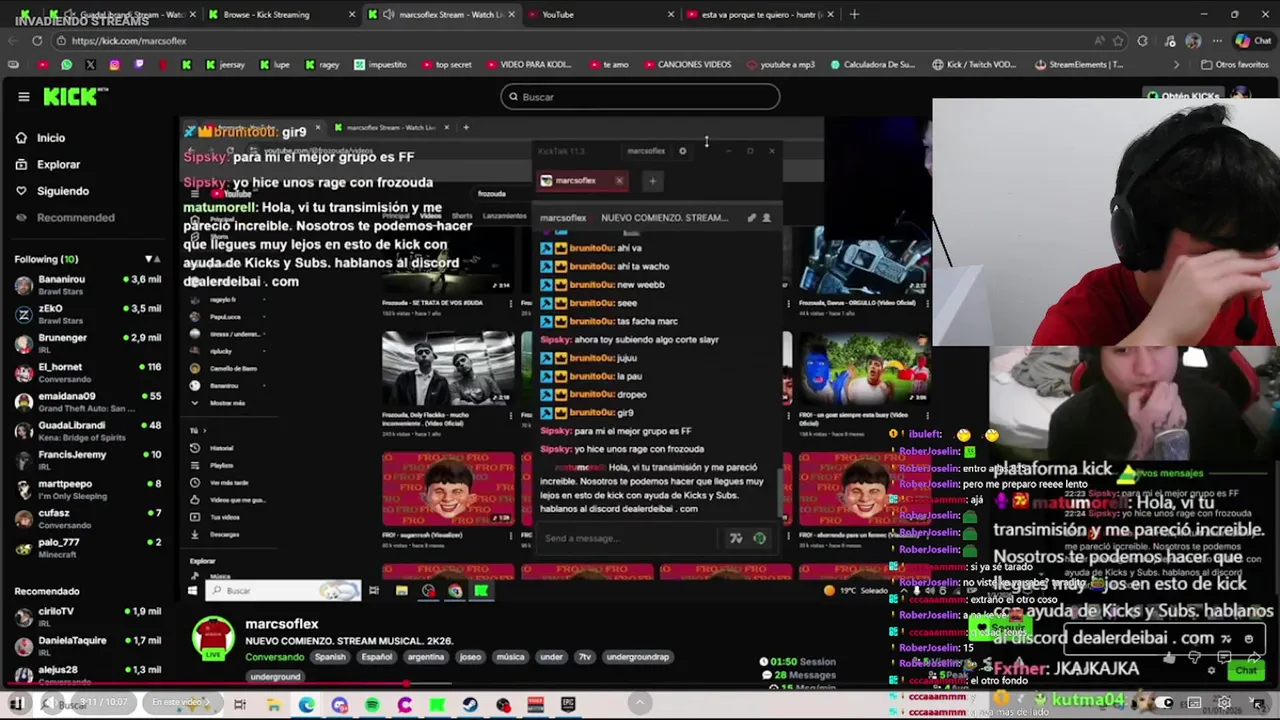
Task: Click the 'argentina' stream tag
Action: [425, 657]
